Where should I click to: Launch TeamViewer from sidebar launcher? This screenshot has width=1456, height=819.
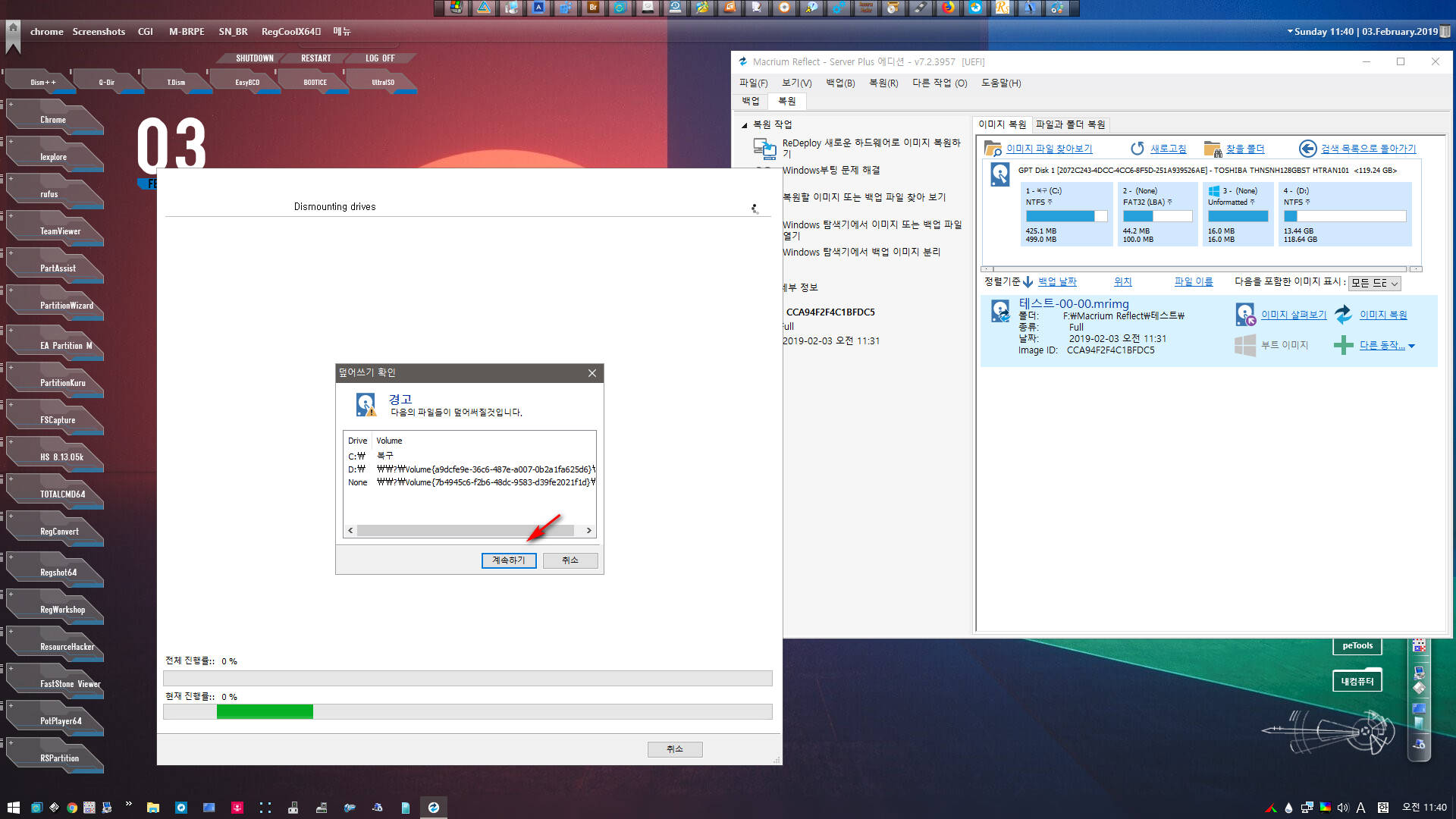click(55, 231)
